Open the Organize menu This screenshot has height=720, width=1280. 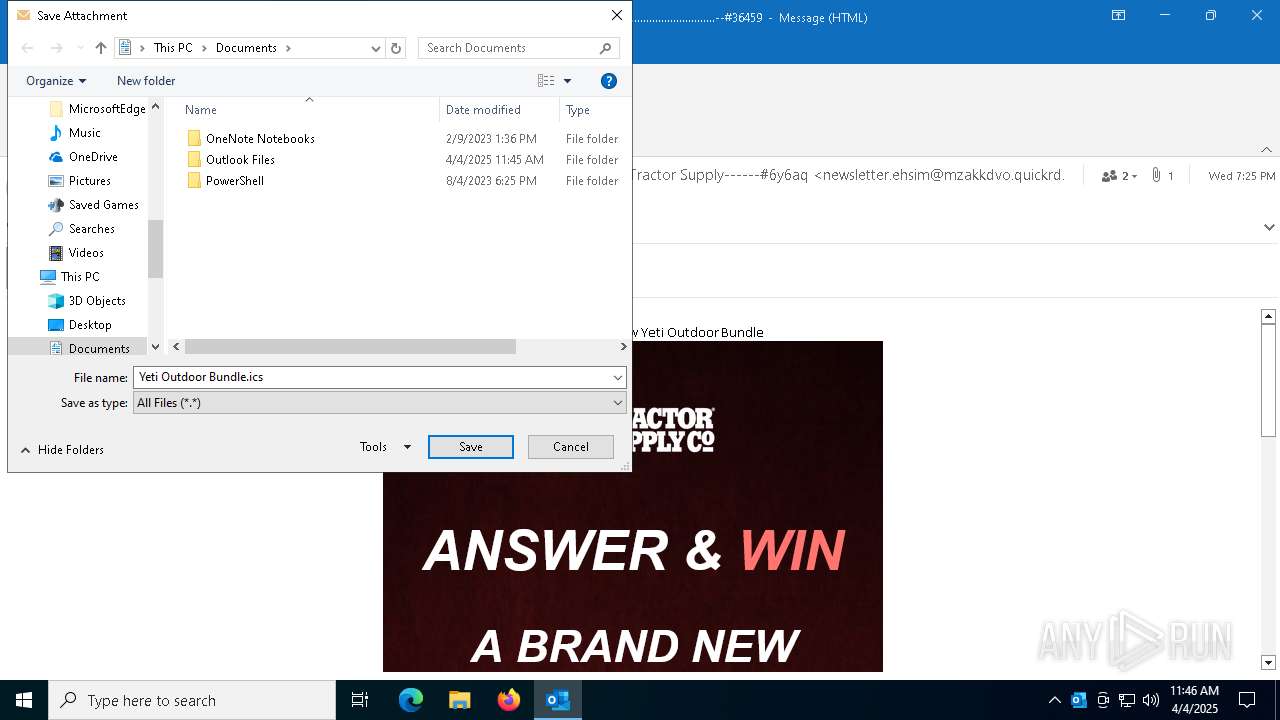coord(56,81)
